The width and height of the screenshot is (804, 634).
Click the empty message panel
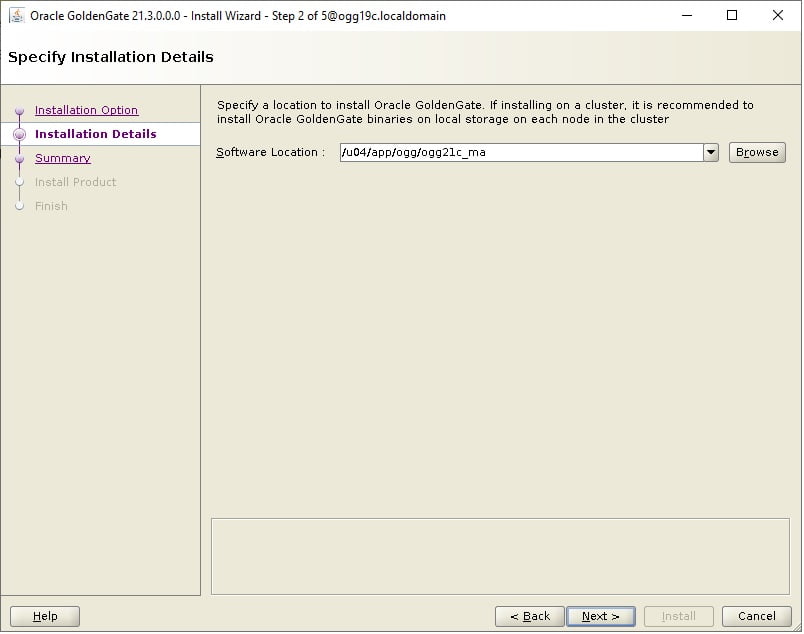click(x=500, y=557)
